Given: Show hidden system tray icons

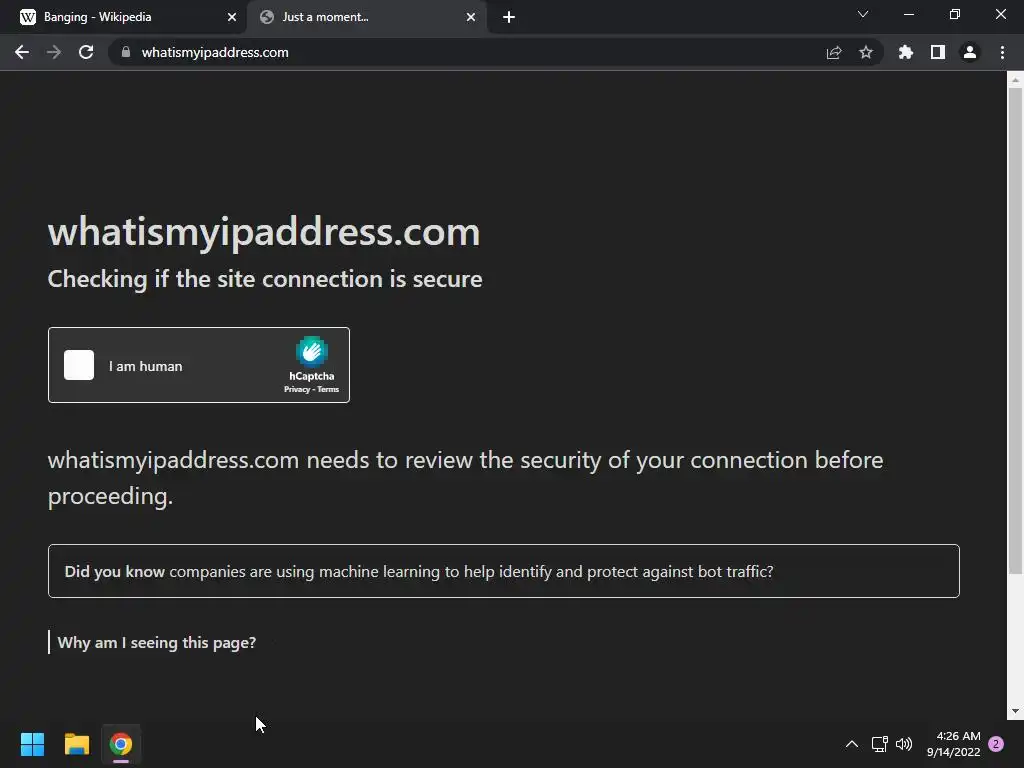Looking at the screenshot, I should click(x=852, y=744).
